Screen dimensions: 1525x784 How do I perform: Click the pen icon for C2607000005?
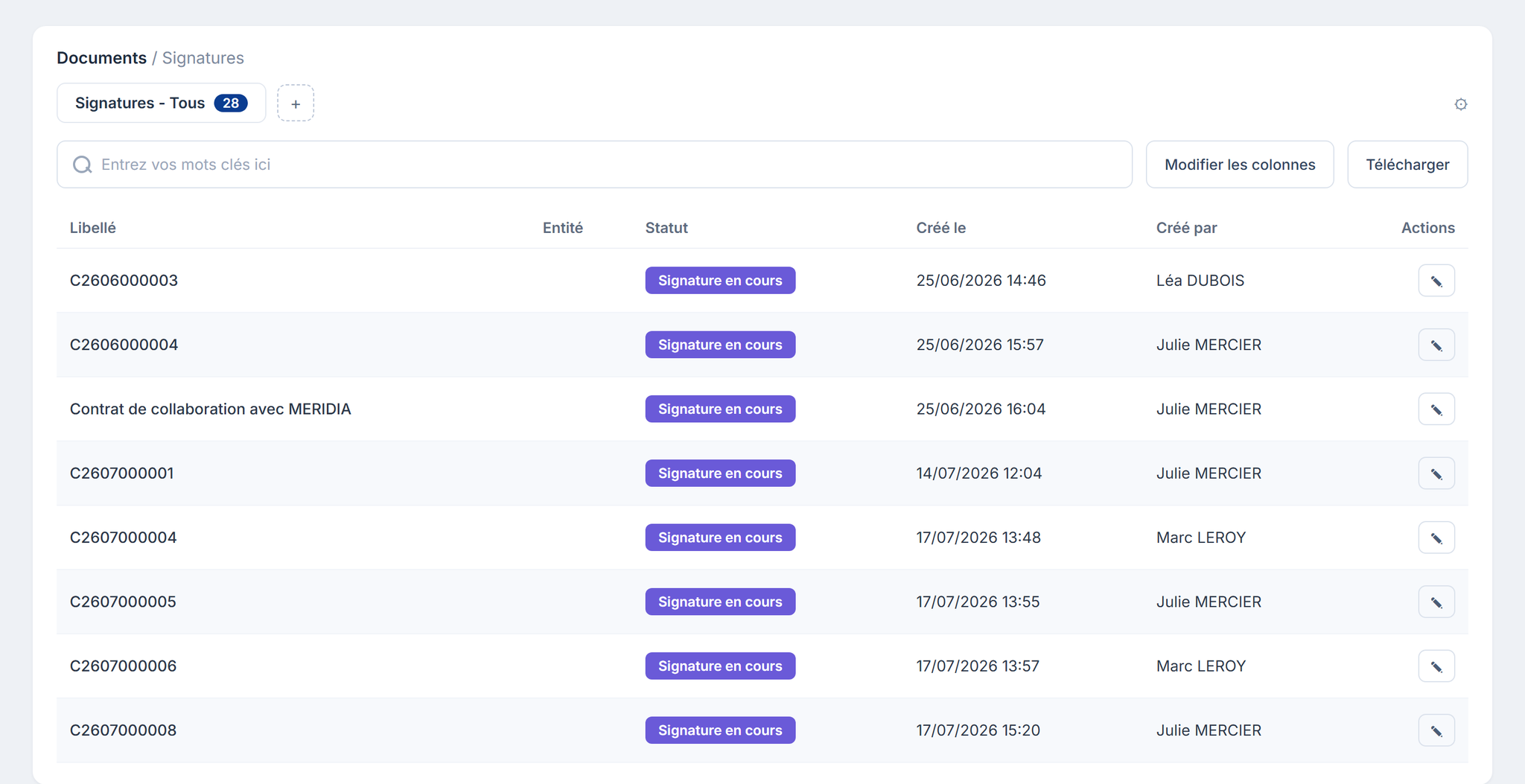click(1436, 602)
